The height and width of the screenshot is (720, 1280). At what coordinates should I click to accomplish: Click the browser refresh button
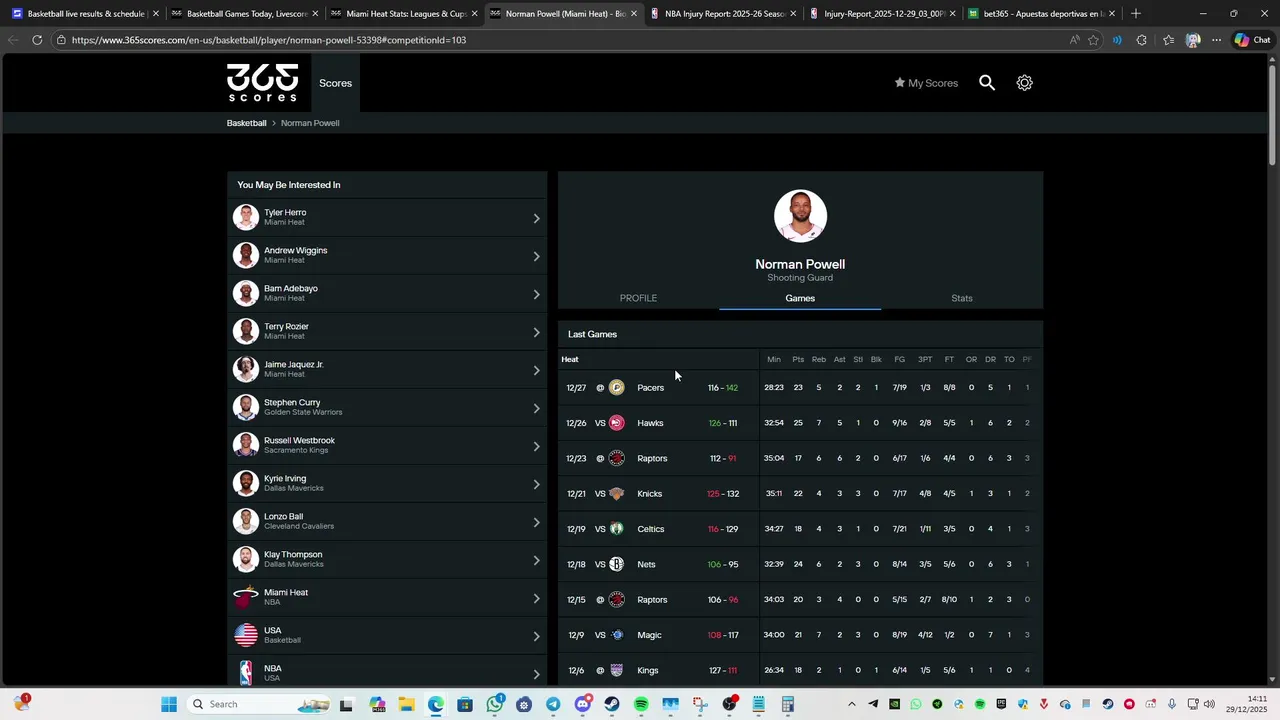coord(37,40)
